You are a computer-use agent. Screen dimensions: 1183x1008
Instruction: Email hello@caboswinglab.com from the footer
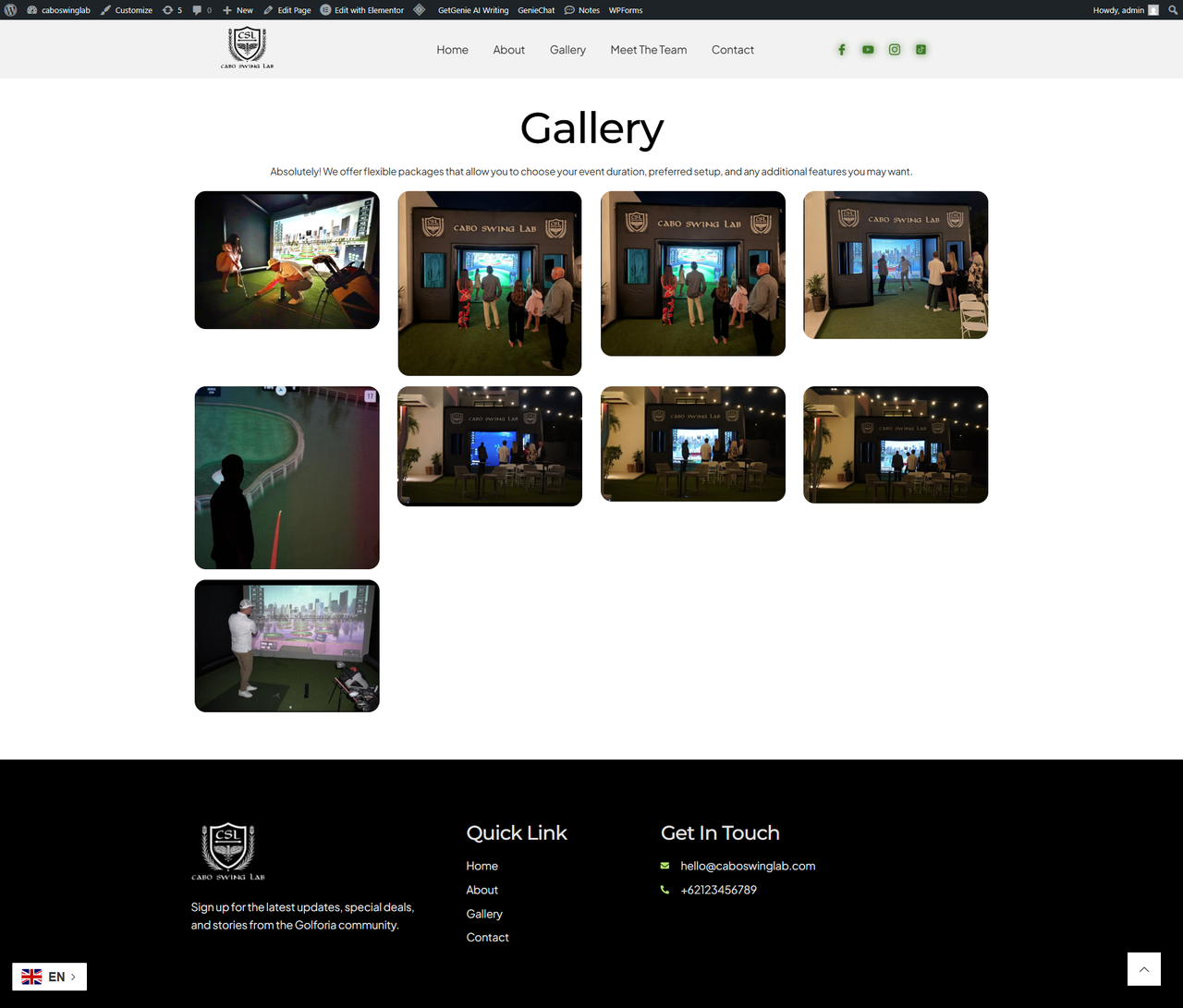click(x=747, y=866)
